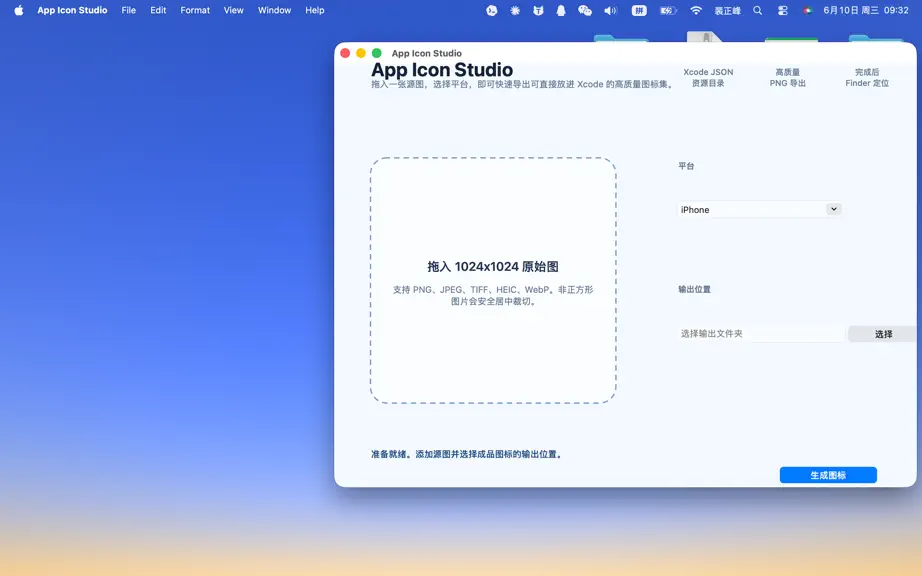
Task: Open the File menu
Action: coord(129,10)
